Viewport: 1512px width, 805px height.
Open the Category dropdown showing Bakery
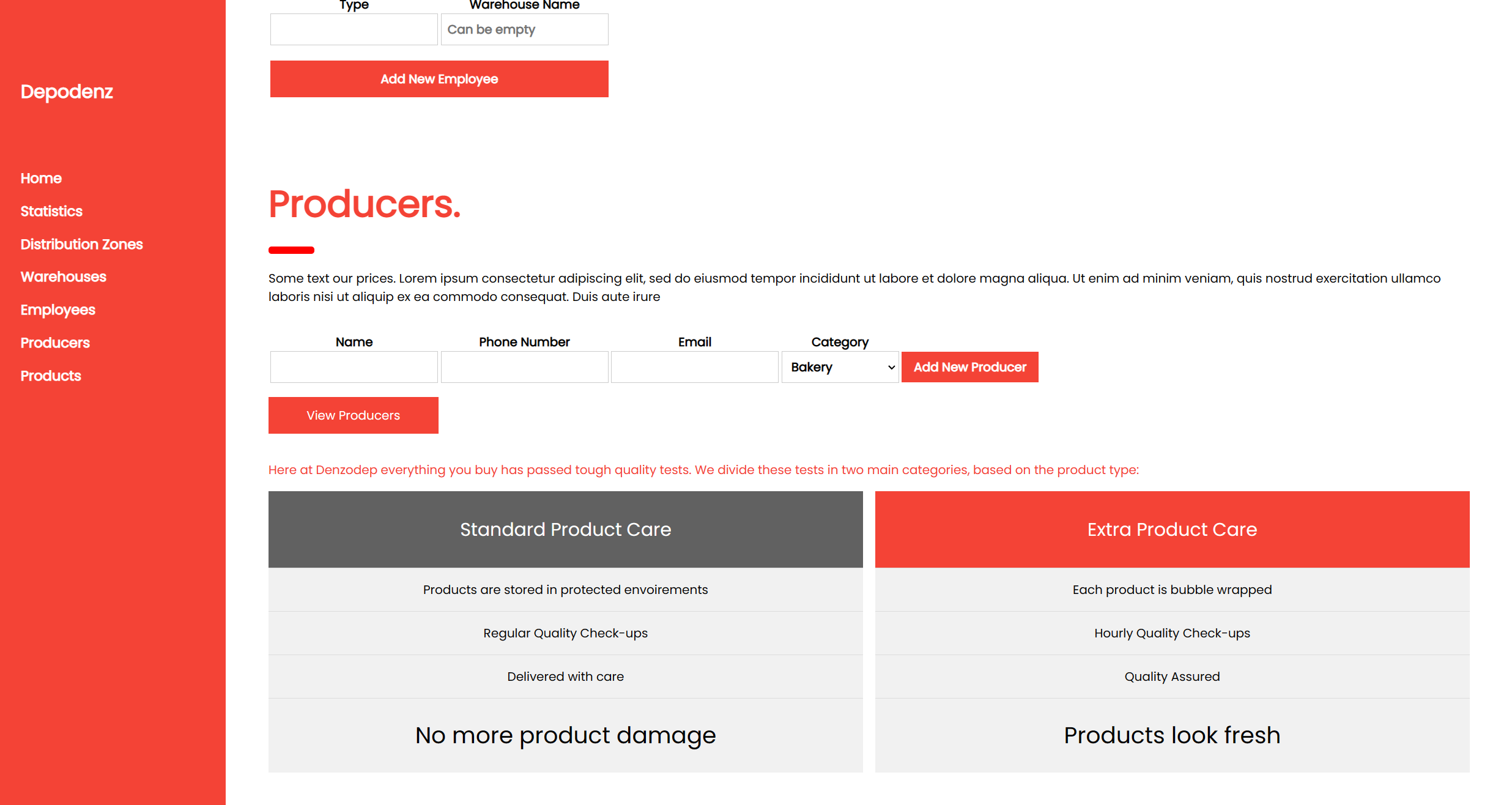(x=840, y=366)
